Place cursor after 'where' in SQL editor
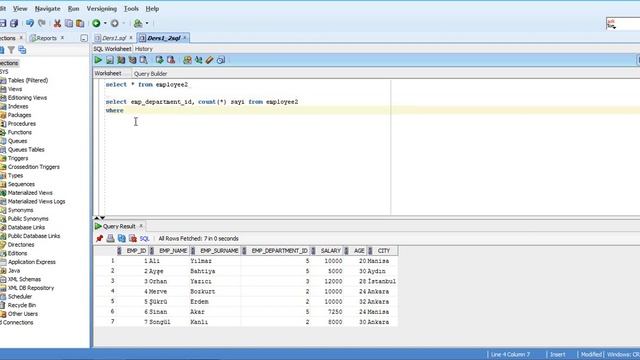The height and width of the screenshot is (360, 640). pos(124,111)
